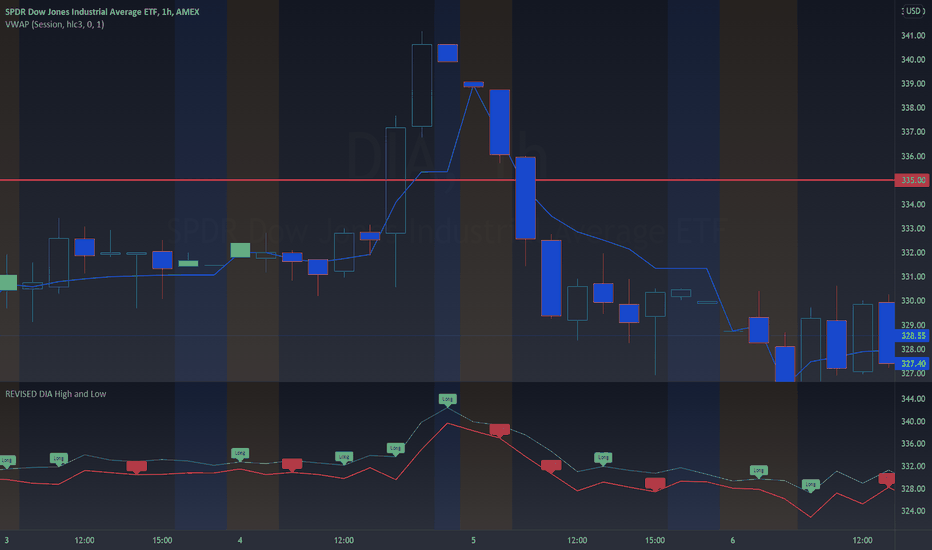Select the VWAP (Session, hlc3, 0, 1) legend
The image size is (932, 550).
55,24
